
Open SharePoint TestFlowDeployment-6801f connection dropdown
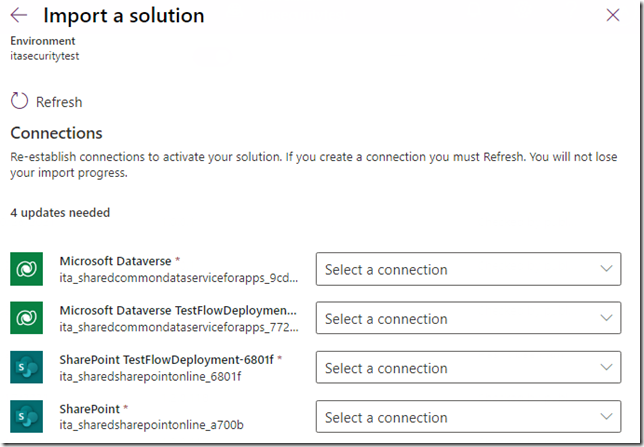pyautogui.click(x=468, y=367)
